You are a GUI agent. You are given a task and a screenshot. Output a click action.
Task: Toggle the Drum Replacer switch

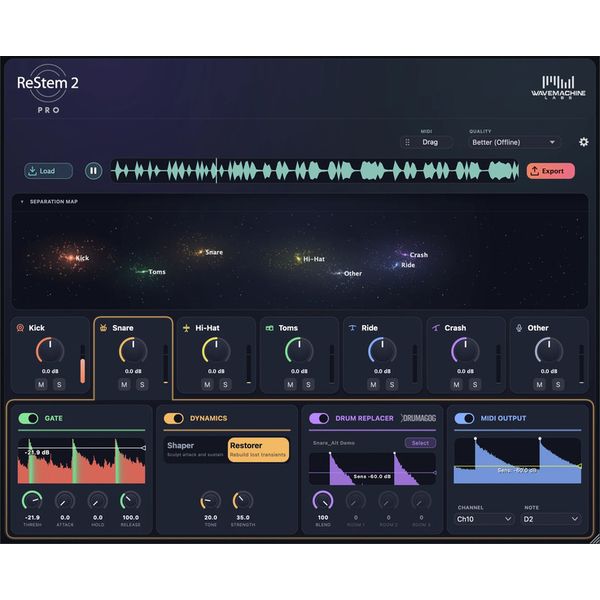tap(319, 418)
